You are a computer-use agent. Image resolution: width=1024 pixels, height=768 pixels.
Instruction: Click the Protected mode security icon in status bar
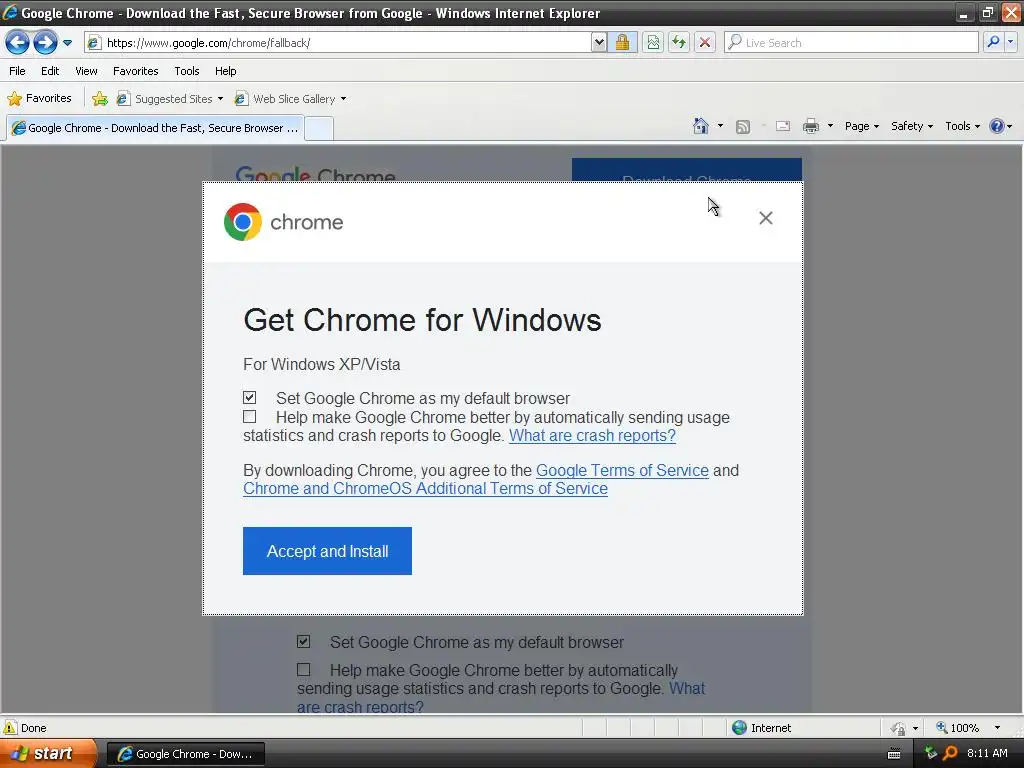899,728
